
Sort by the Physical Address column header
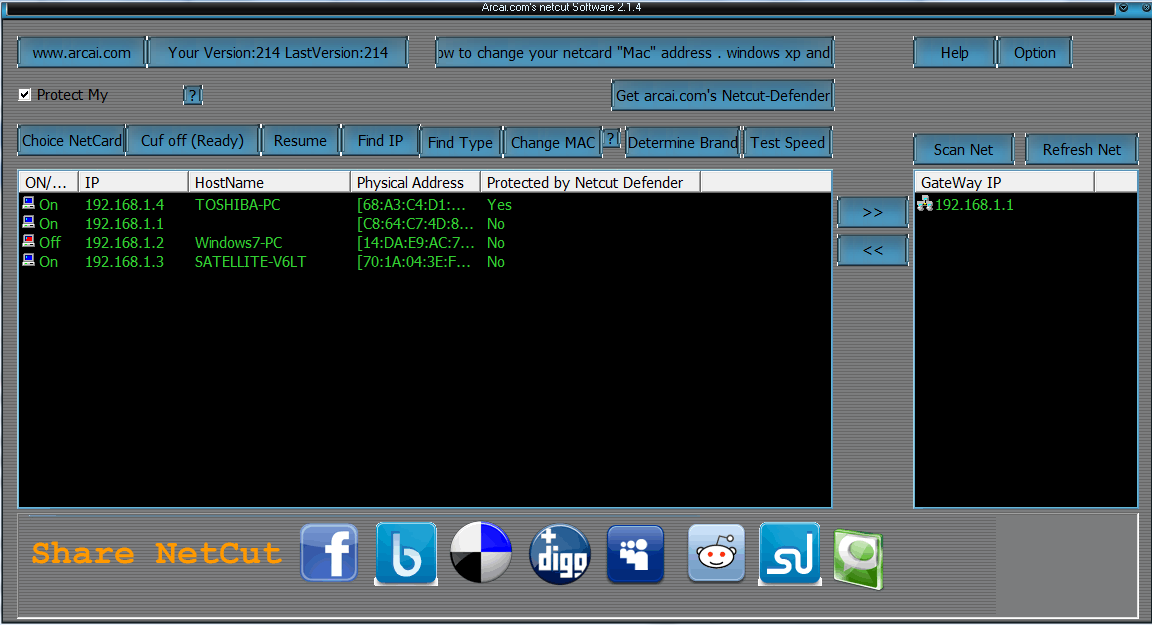pos(415,182)
